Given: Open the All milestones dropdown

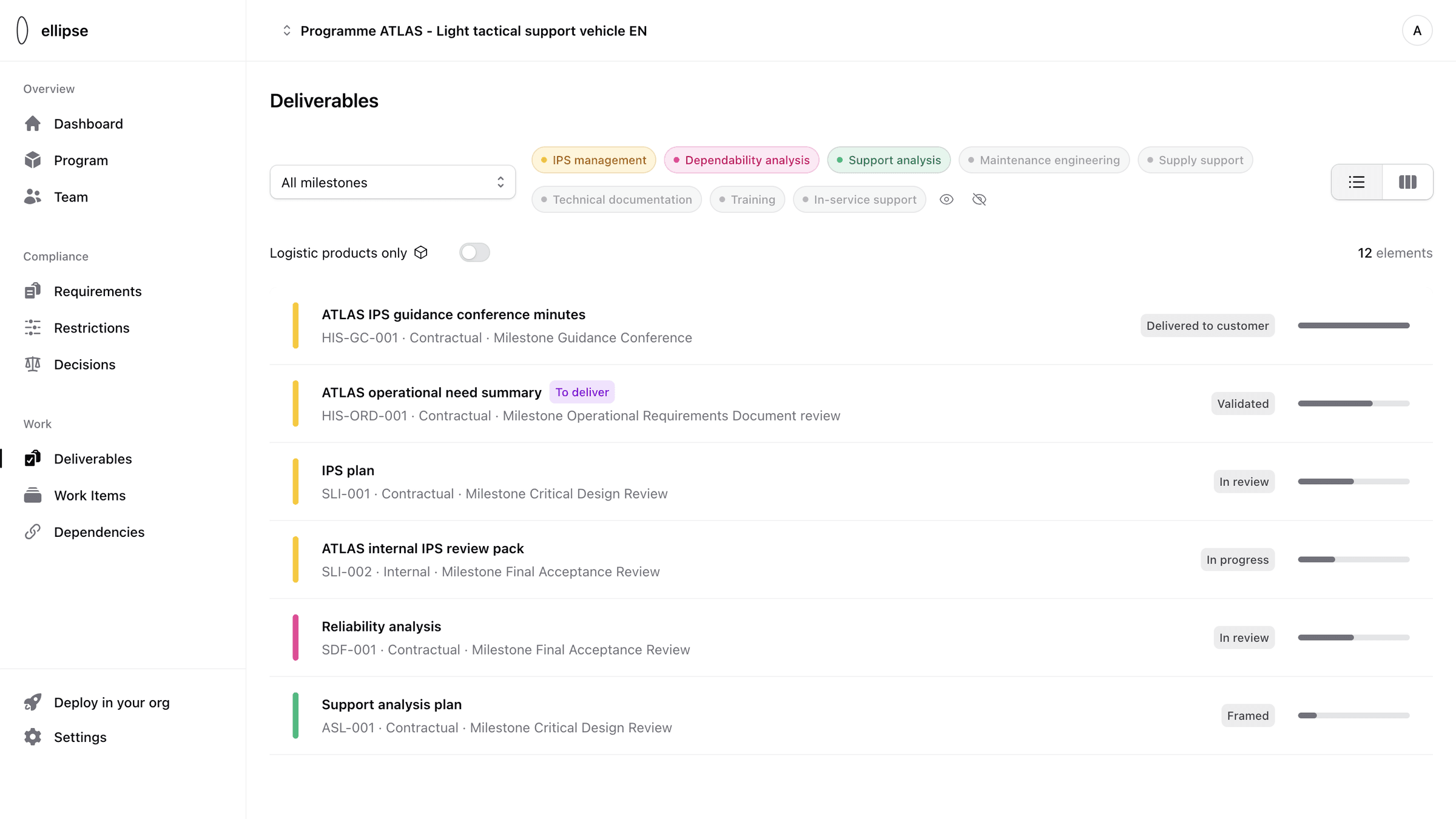Looking at the screenshot, I should 393,182.
